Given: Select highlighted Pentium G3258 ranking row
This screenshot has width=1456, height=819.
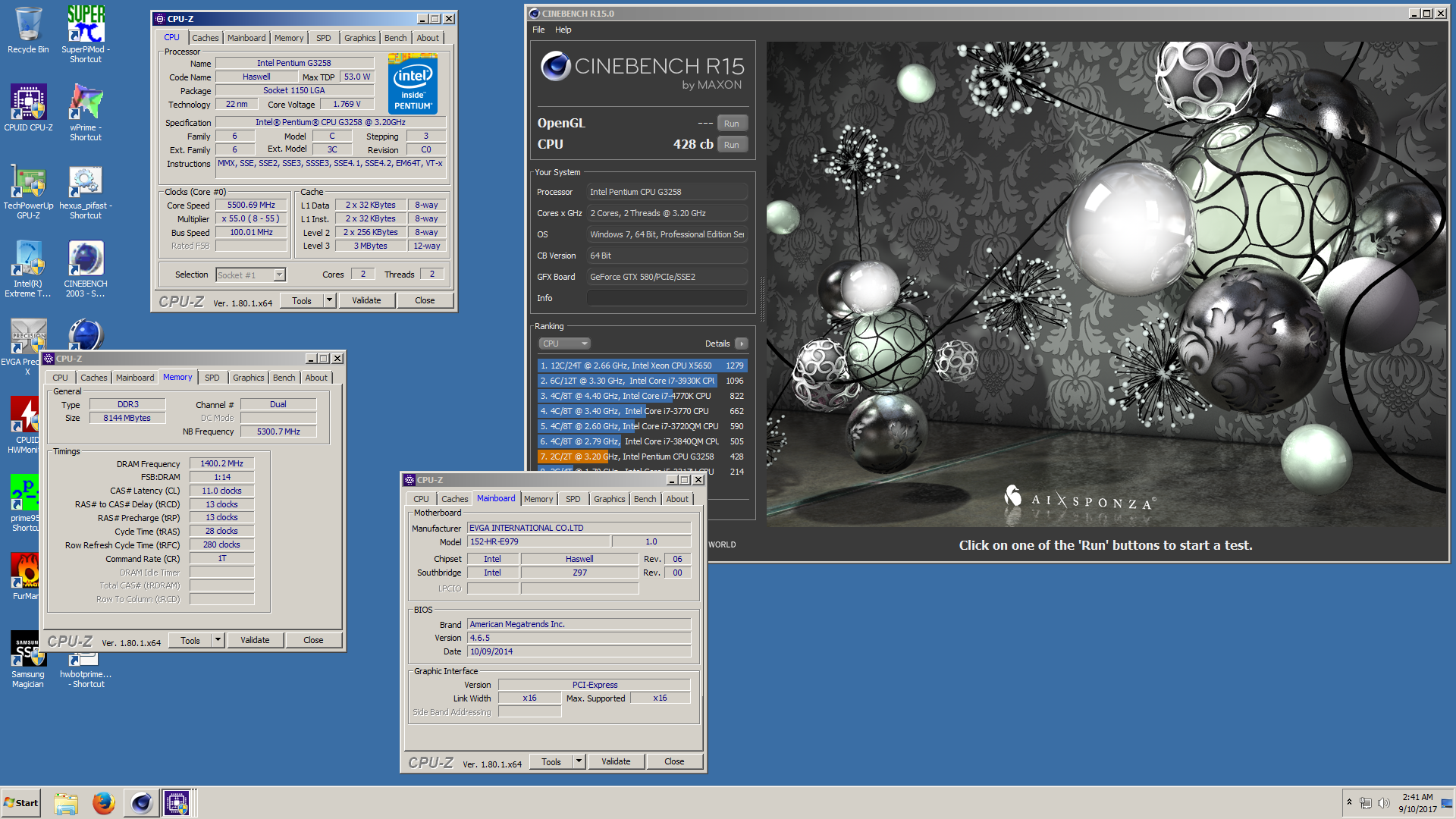Looking at the screenshot, I should click(x=642, y=457).
